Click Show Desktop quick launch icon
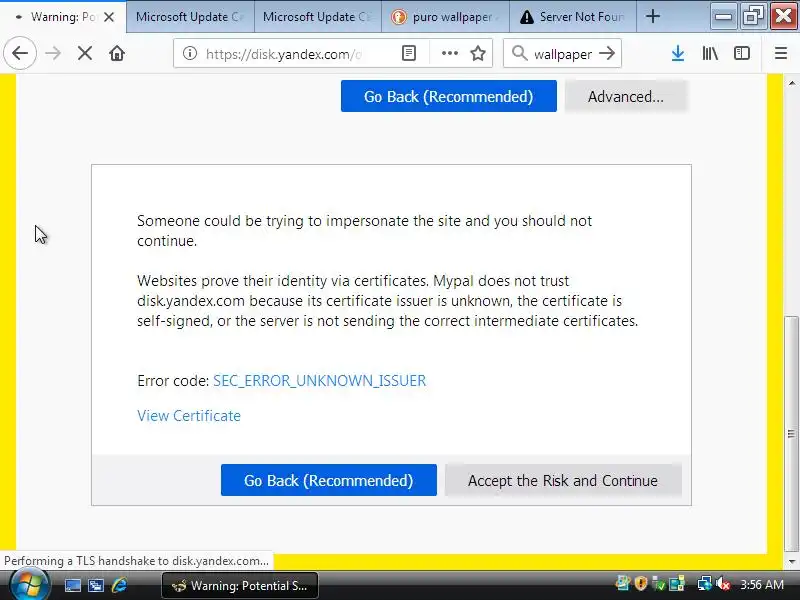 pos(72,585)
